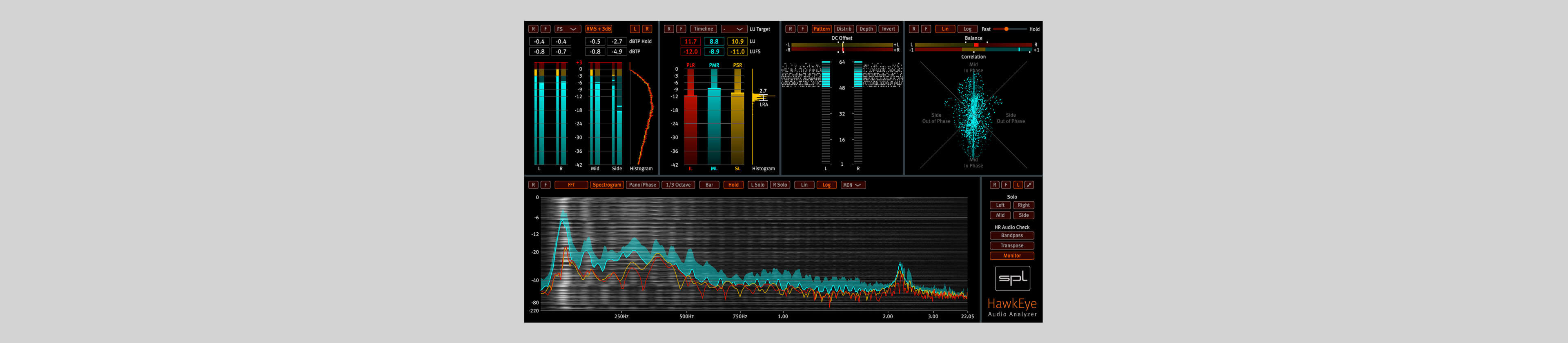Click the -4.9 Side dBTP value
The height and width of the screenshot is (343, 1568).
617,52
